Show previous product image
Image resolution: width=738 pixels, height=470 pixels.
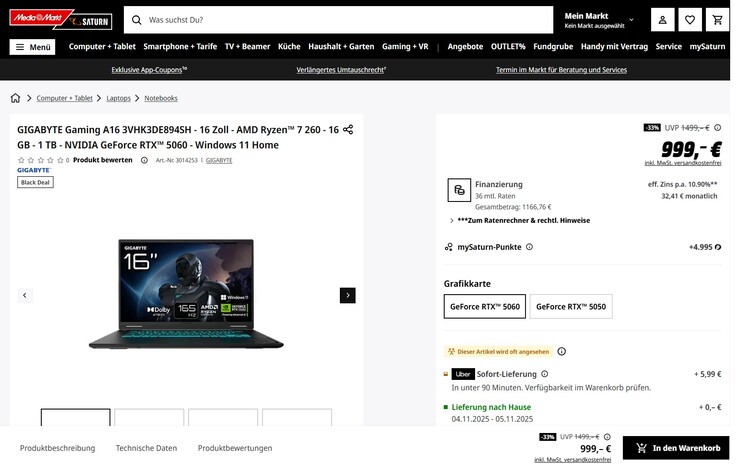(x=25, y=295)
